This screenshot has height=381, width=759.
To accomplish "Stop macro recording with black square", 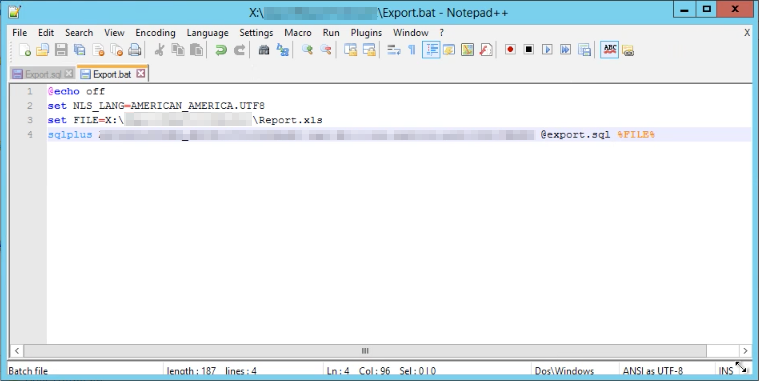I will pyautogui.click(x=529, y=50).
